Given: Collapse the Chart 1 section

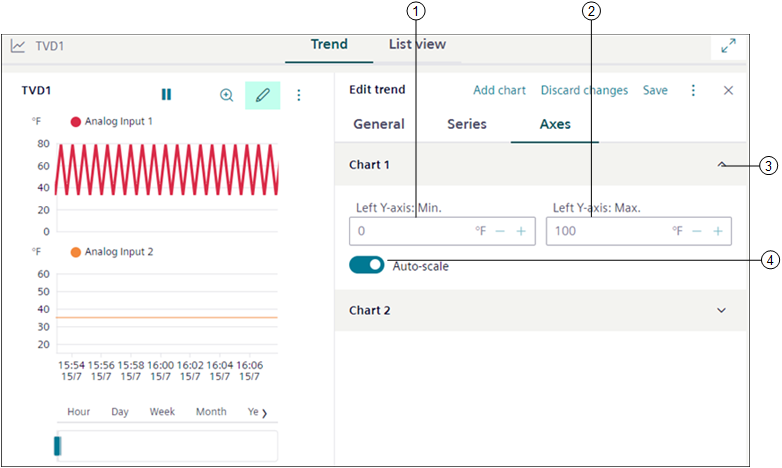Looking at the screenshot, I should [722, 165].
